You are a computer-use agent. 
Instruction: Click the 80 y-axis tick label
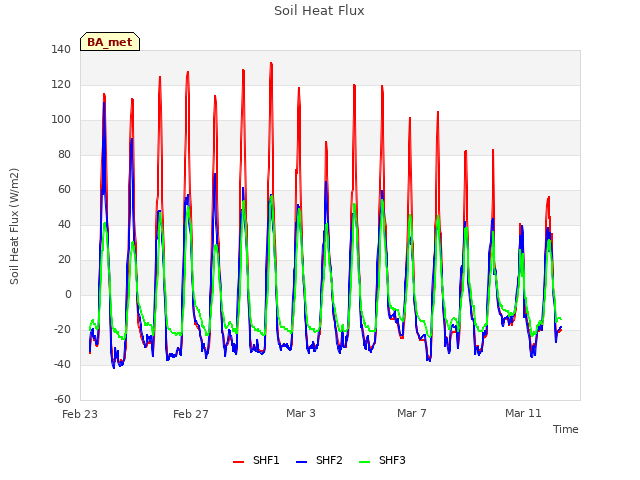coord(64,154)
